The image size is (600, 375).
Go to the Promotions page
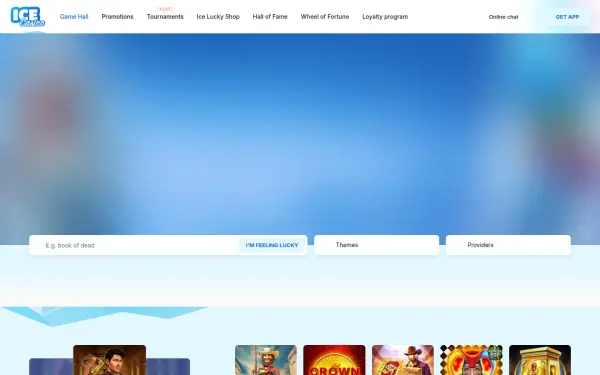click(117, 17)
